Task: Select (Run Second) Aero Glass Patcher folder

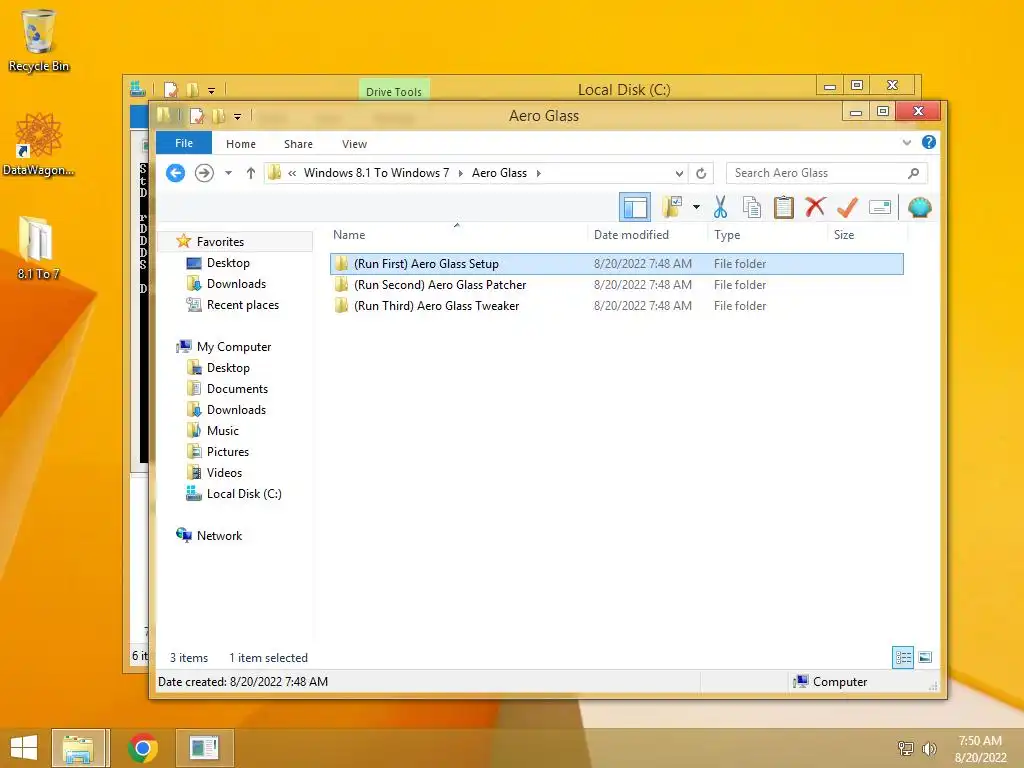Action: point(616,285)
